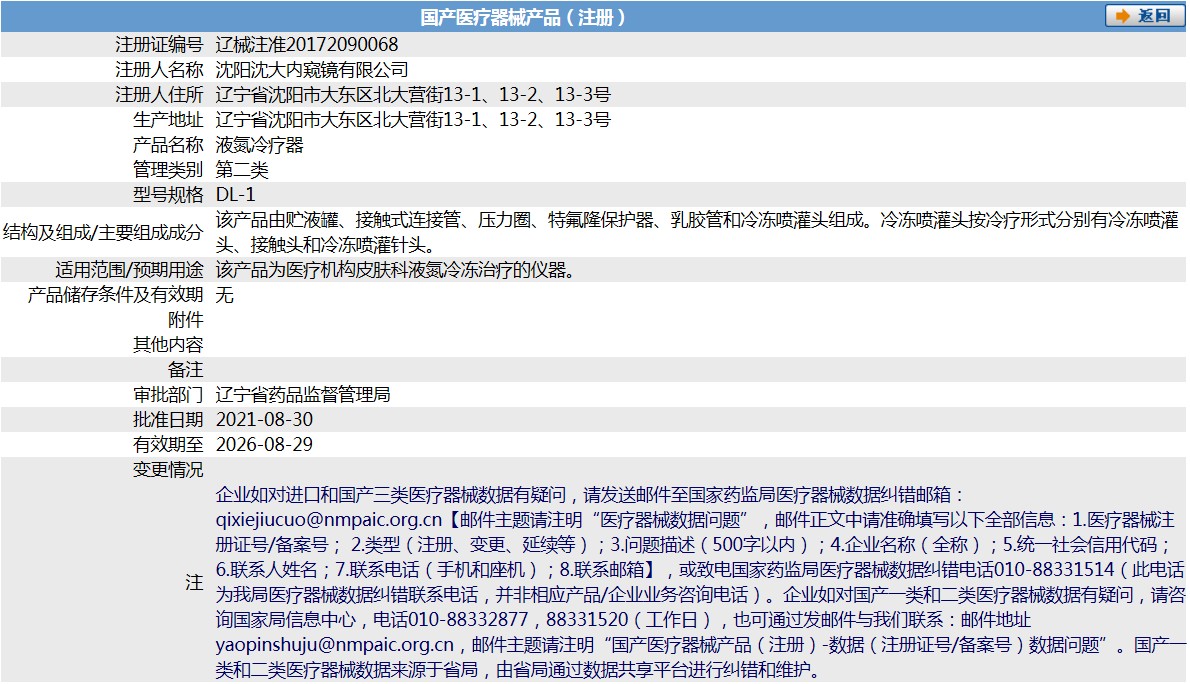The width and height of the screenshot is (1190, 684).
Task: Click the 备注 label
Action: 186,370
